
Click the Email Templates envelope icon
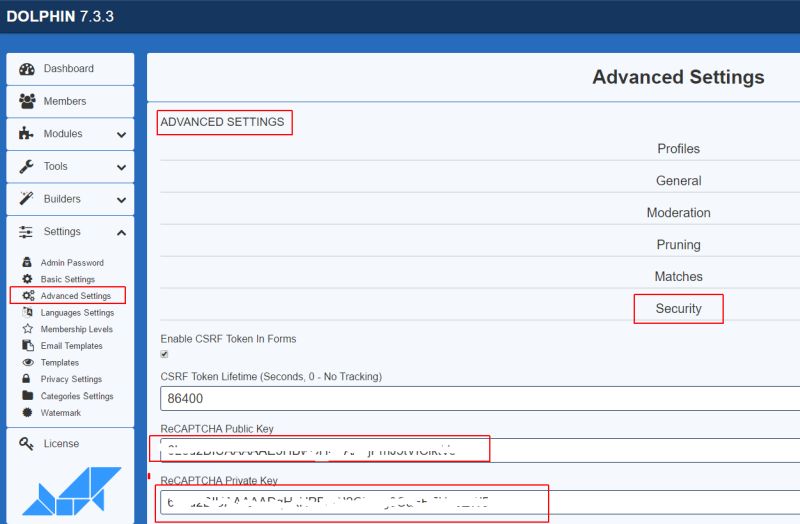point(27,346)
